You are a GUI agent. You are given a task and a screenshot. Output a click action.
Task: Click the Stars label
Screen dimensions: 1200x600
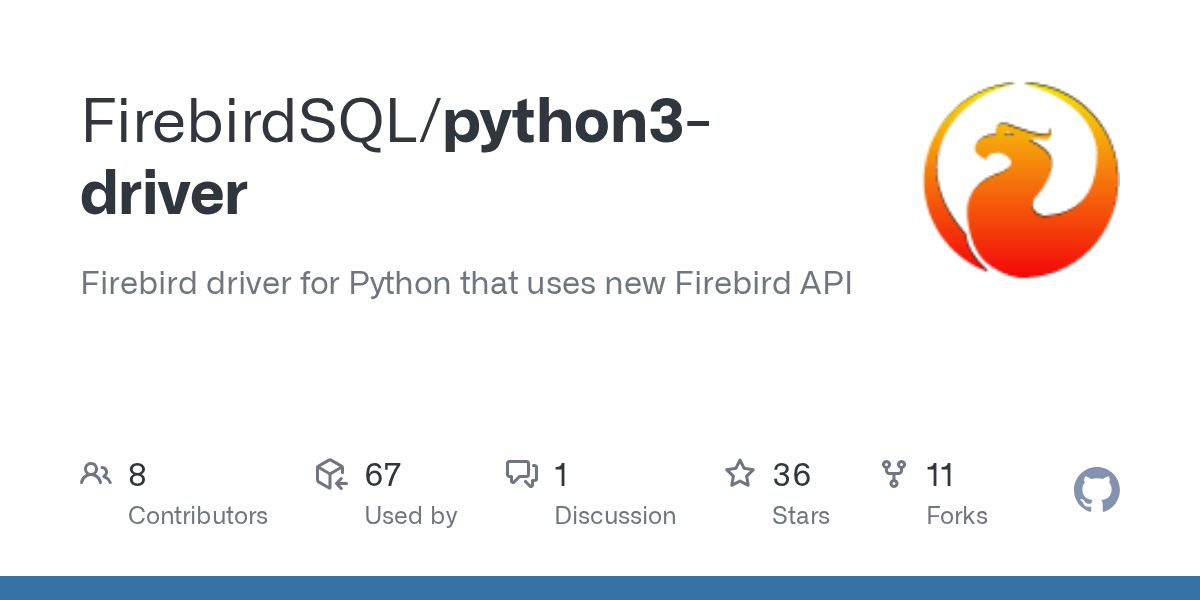click(x=801, y=516)
